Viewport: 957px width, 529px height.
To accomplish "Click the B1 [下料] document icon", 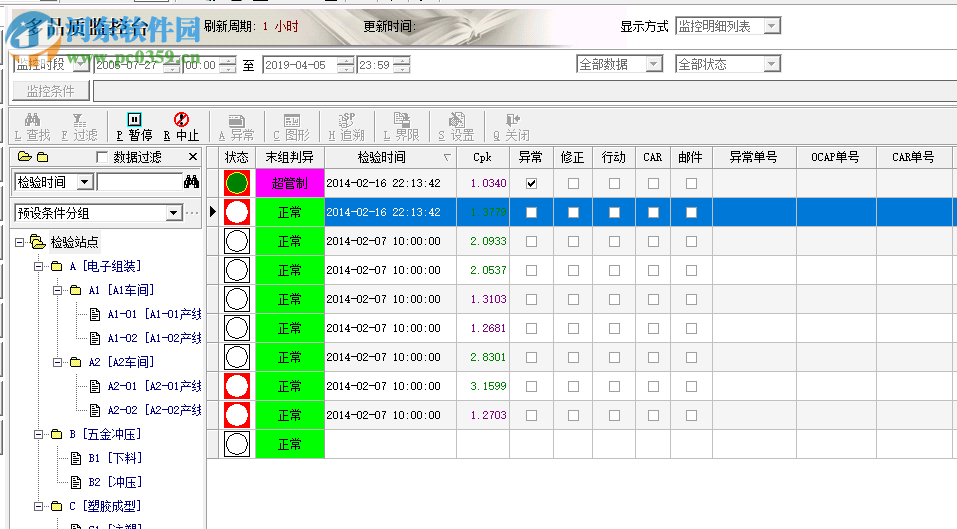I will click(76, 458).
